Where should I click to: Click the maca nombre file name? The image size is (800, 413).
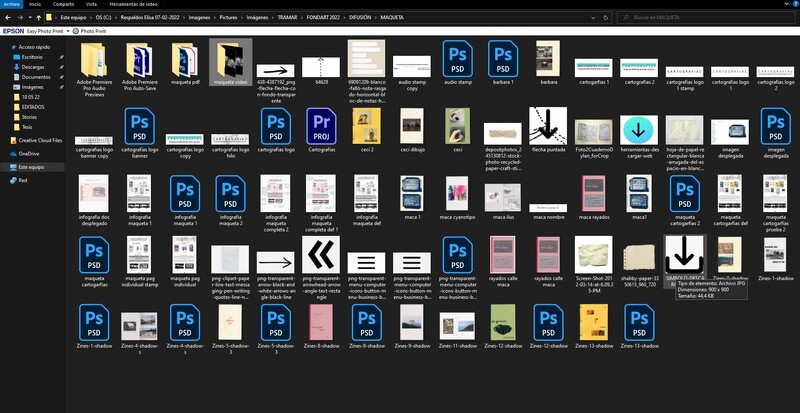[x=548, y=217]
